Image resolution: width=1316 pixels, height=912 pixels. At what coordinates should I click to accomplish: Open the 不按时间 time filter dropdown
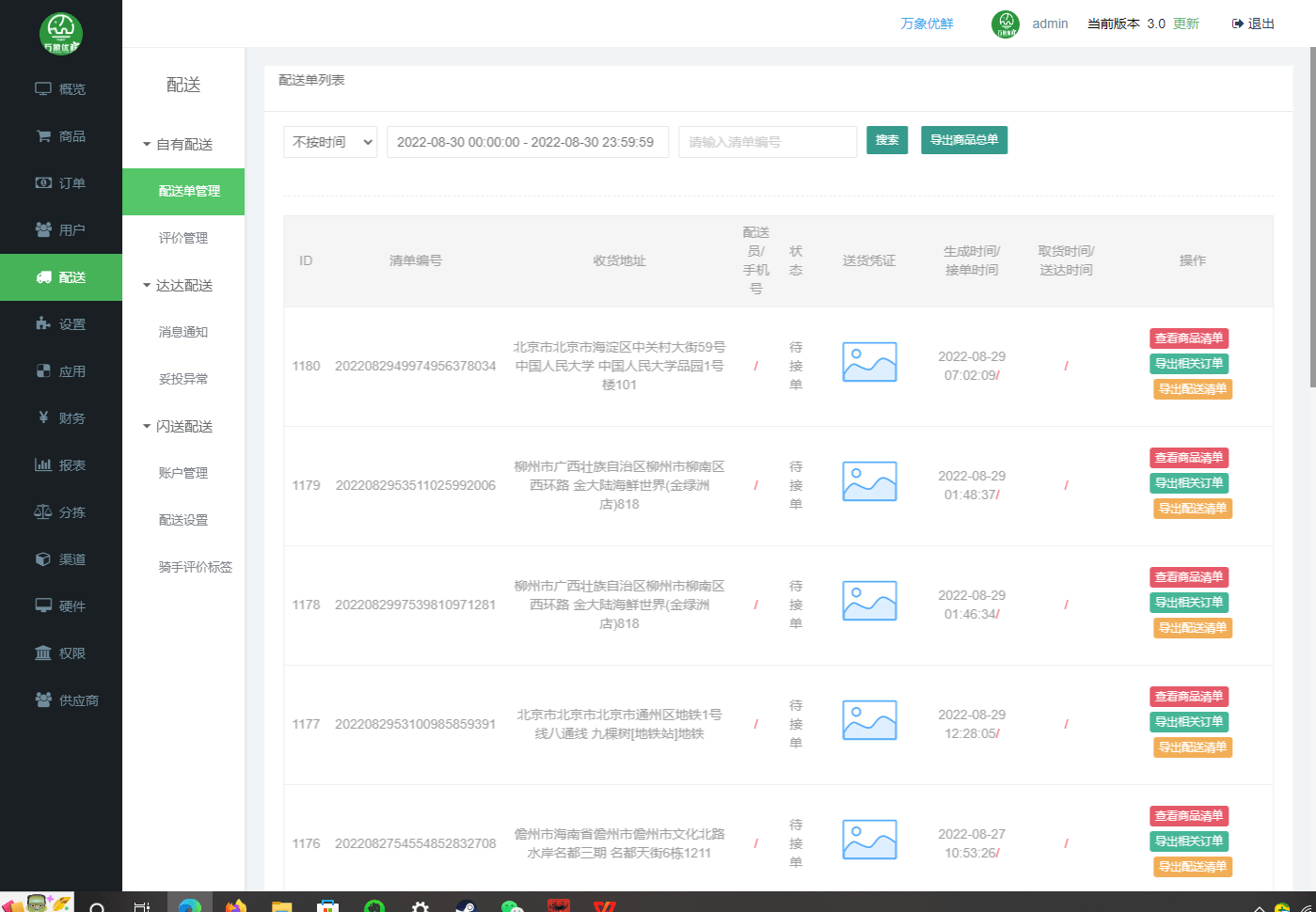pyautogui.click(x=330, y=142)
